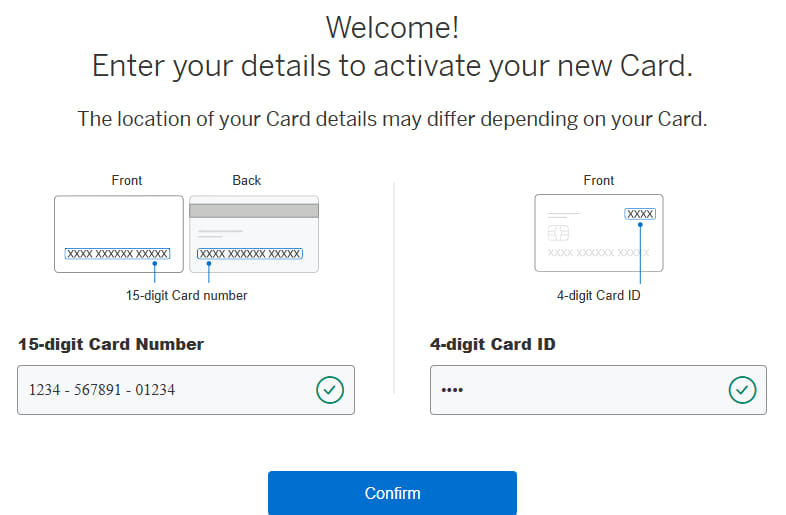
Task: Click the "15-digit Card number" caption under cards
Action: click(x=186, y=295)
